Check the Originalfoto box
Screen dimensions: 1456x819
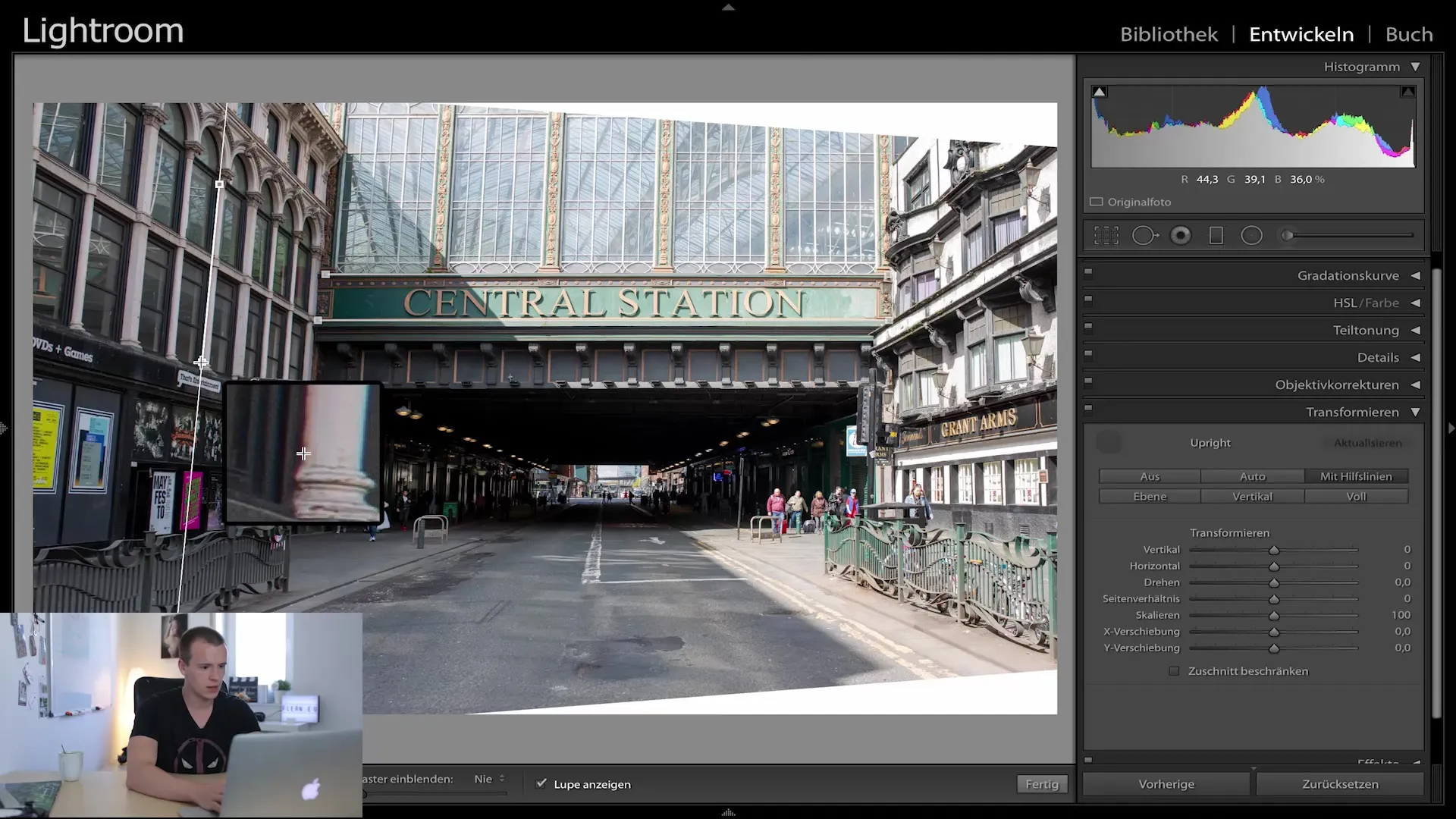click(1097, 202)
